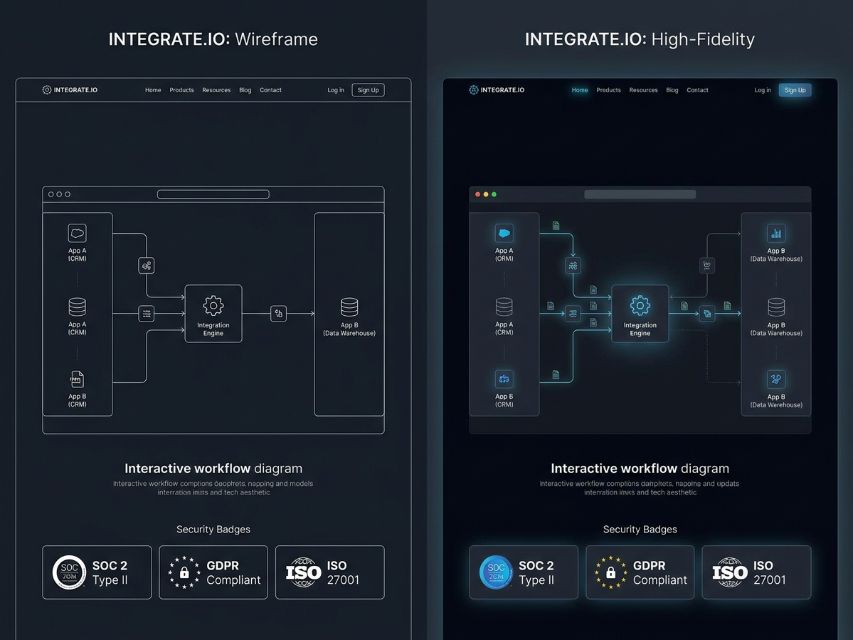Click the address bar in the Wireframe browser frame

pos(213,194)
